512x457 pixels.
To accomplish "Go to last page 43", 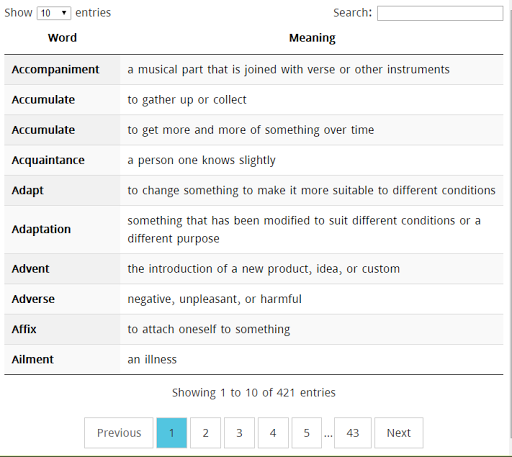I will pyautogui.click(x=353, y=433).
